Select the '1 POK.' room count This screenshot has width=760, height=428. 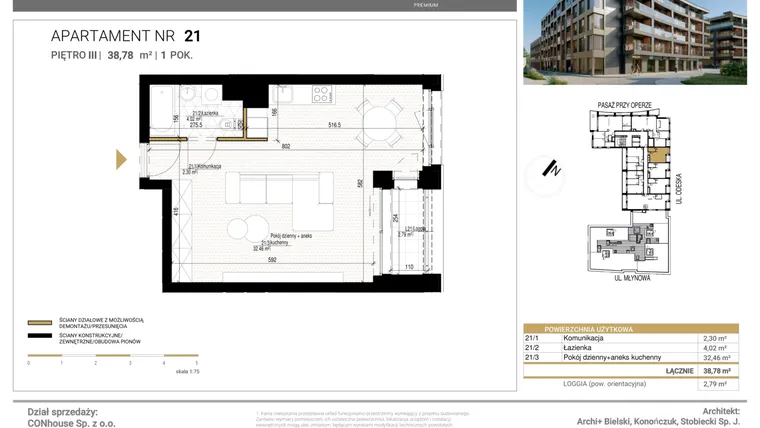pyautogui.click(x=177, y=55)
